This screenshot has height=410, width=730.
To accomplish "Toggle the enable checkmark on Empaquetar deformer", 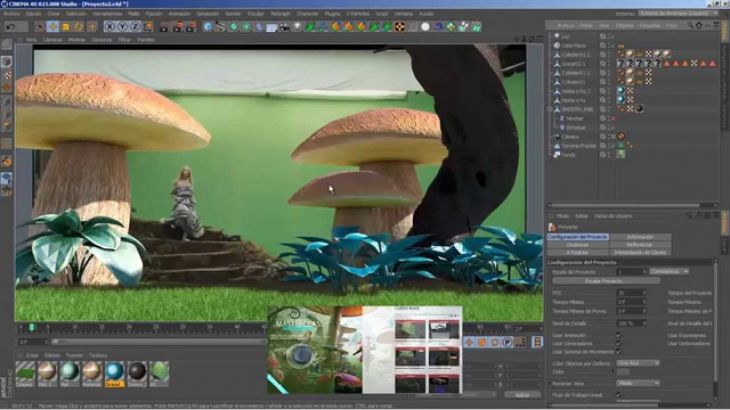I will pos(612,128).
